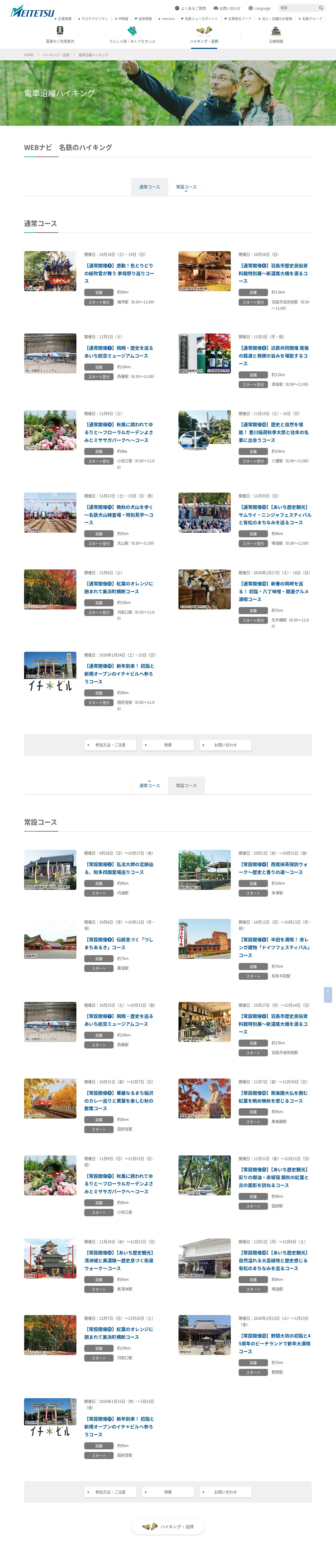The width and height of the screenshot is (336, 1568).
Task: Open the ticket icon for でんしゃ旅・おトクなきっぷ
Action: (132, 31)
